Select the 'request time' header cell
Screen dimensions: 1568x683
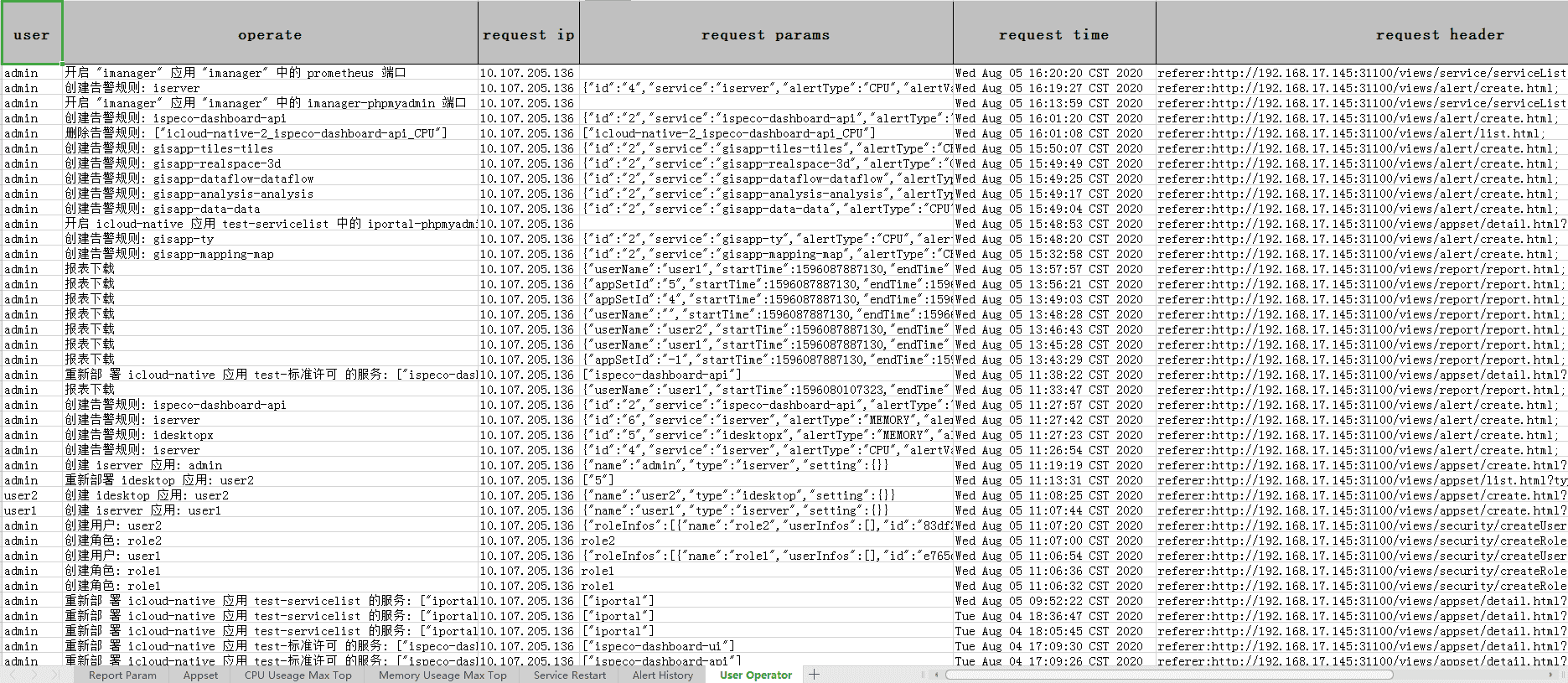(1053, 34)
